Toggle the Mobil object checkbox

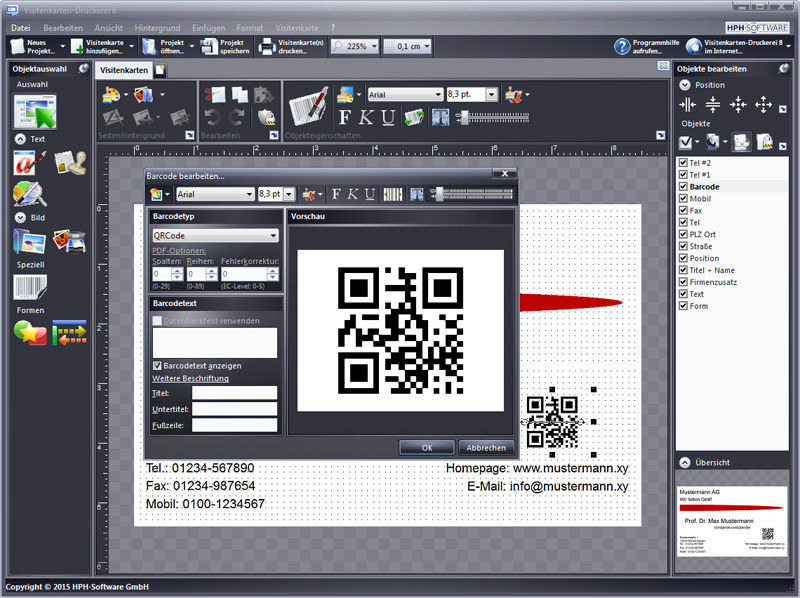(683, 198)
